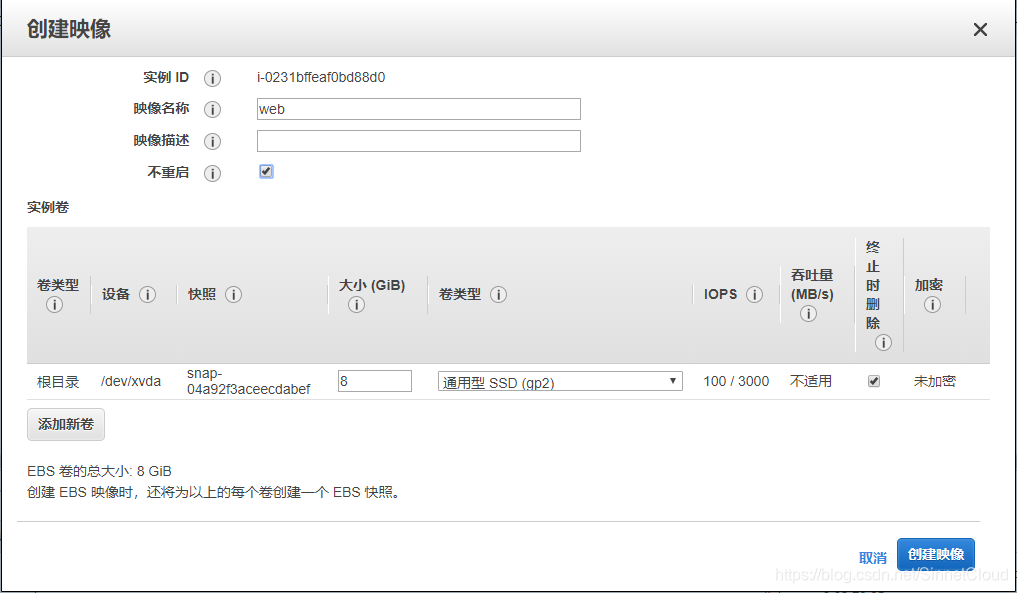Viewport: 1017px width, 593px height.
Task: Click the 创建映像 button
Action: 936,555
